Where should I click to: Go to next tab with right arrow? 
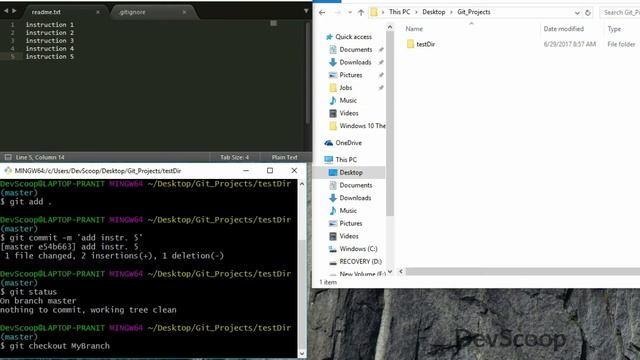click(x=14, y=11)
